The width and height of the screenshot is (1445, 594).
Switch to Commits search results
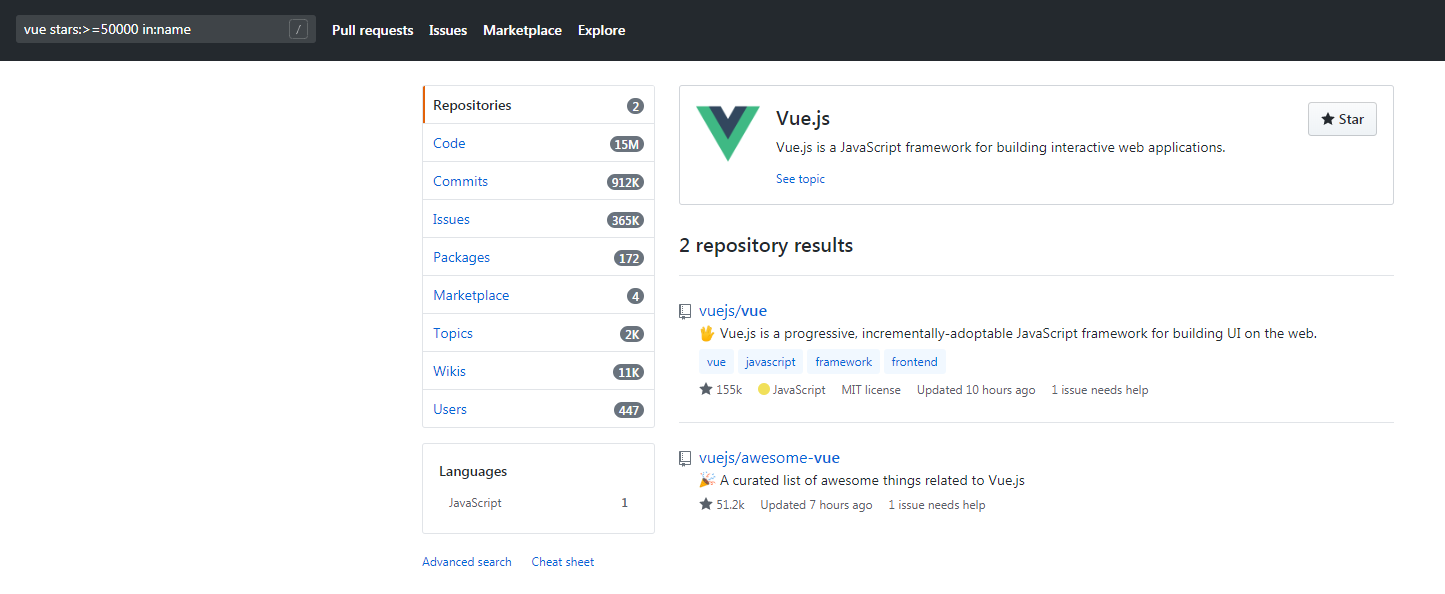tap(460, 181)
